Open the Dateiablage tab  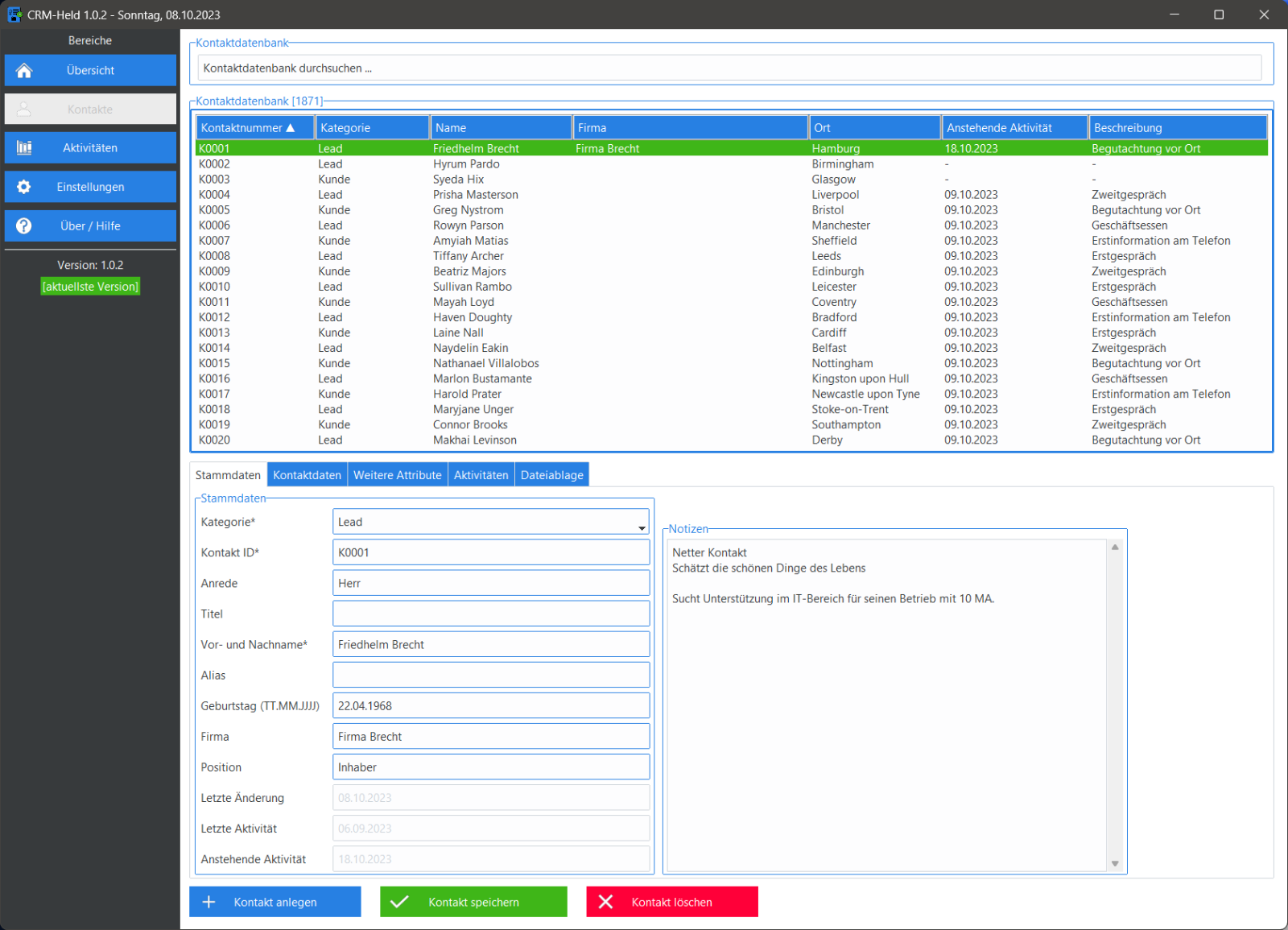point(552,475)
